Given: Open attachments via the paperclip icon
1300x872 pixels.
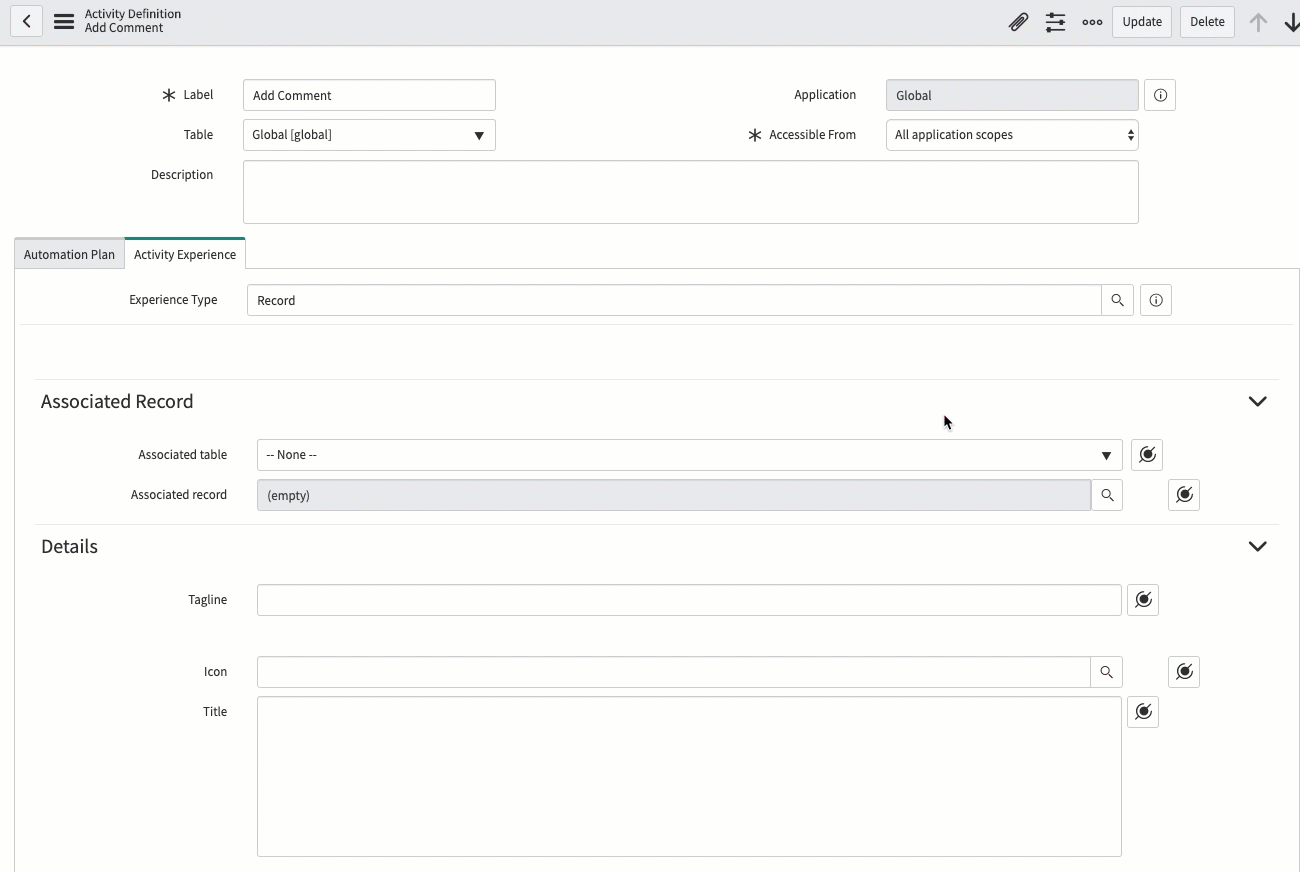Looking at the screenshot, I should (1018, 21).
